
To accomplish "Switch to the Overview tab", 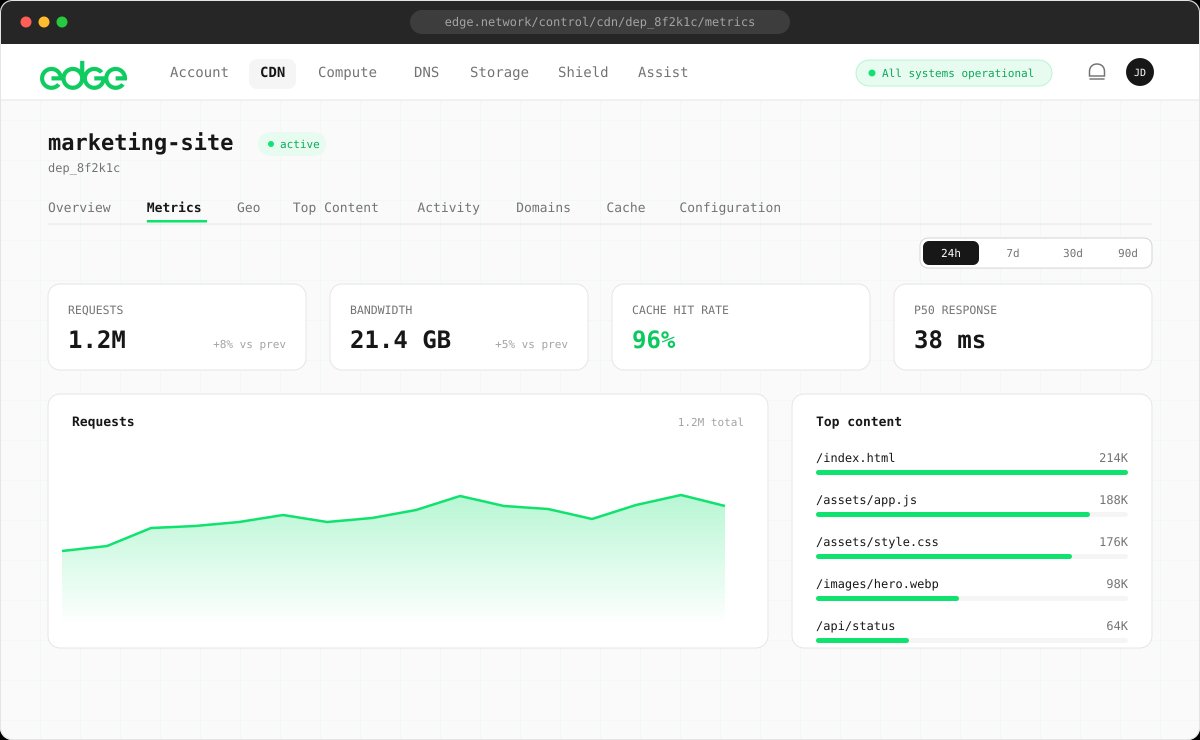I will [79, 208].
